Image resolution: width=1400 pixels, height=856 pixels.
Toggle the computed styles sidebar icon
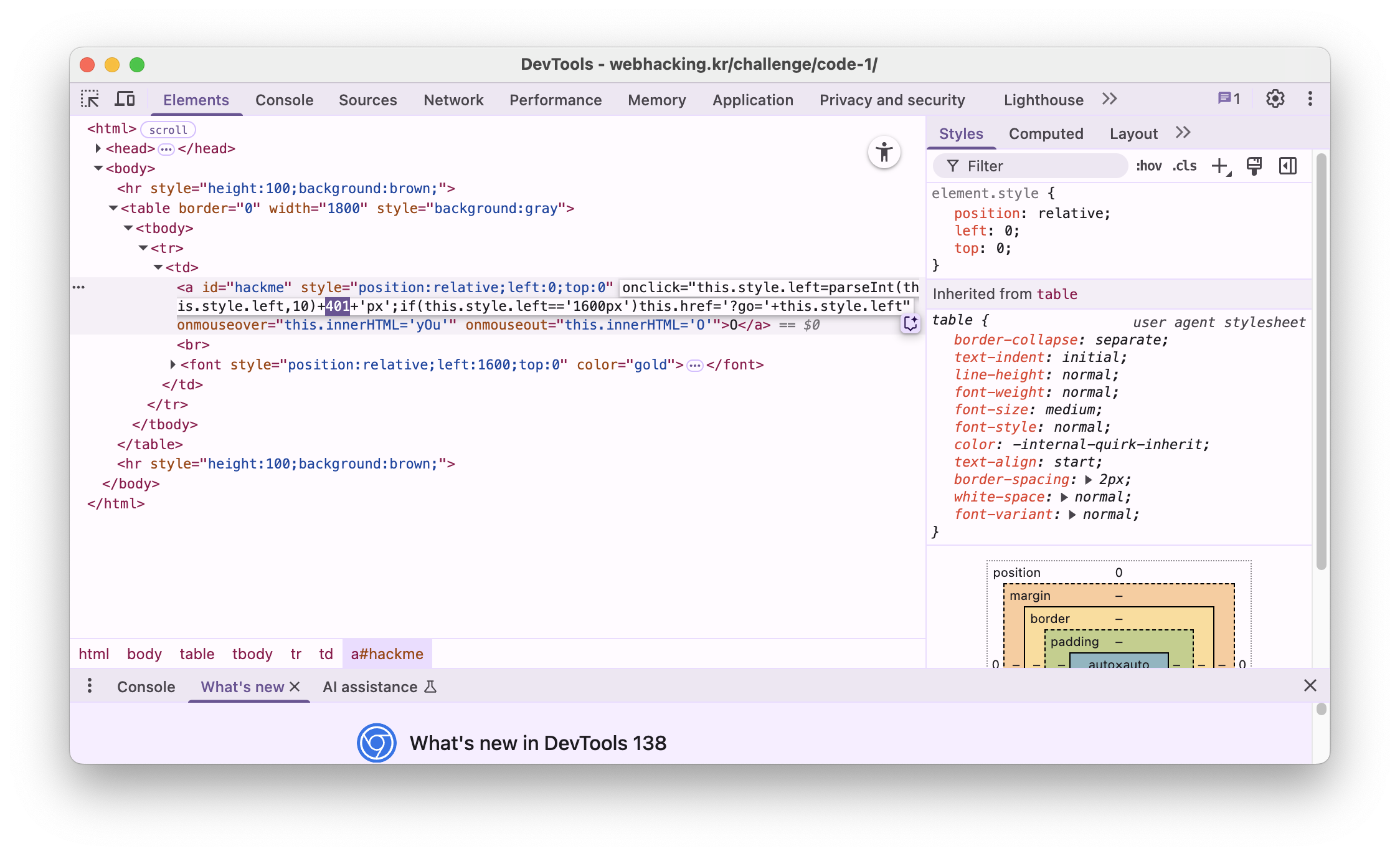tap(1287, 166)
